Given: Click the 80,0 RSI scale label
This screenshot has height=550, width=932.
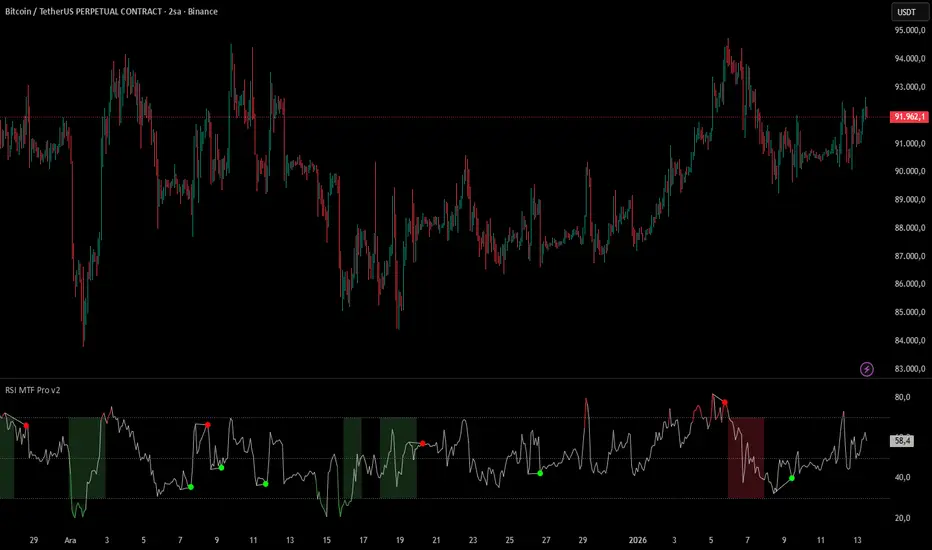Looking at the screenshot, I should (902, 397).
